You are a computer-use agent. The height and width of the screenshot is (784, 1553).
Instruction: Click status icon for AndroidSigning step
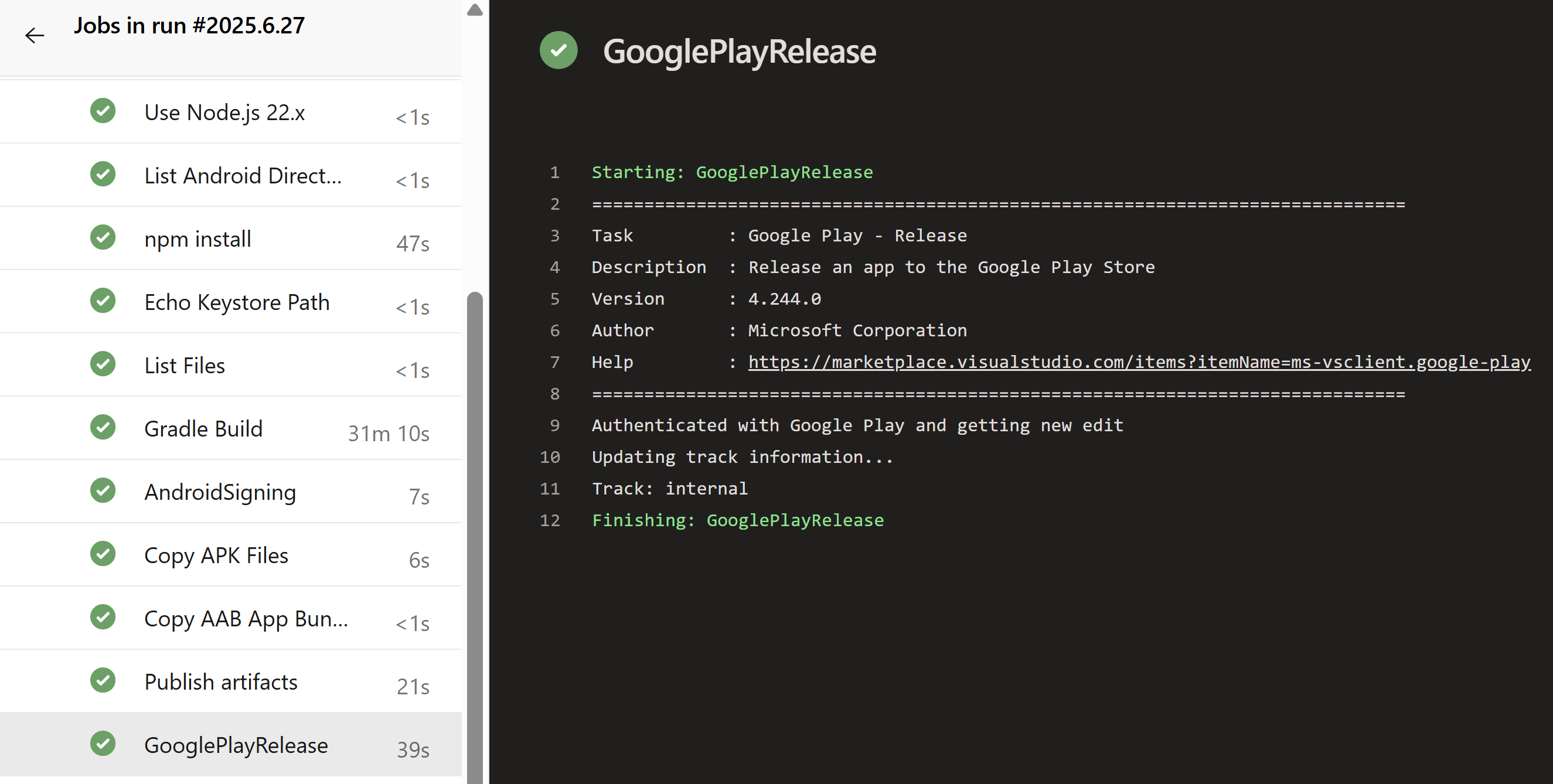coord(103,490)
